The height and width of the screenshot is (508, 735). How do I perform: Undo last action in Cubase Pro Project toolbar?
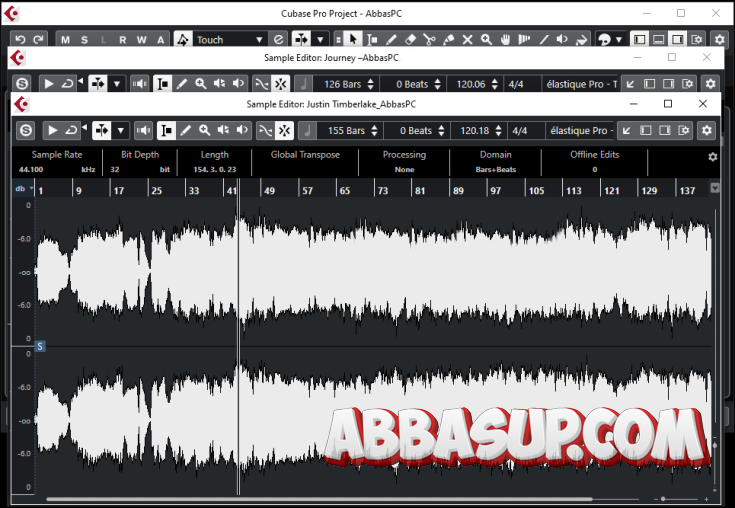point(20,40)
